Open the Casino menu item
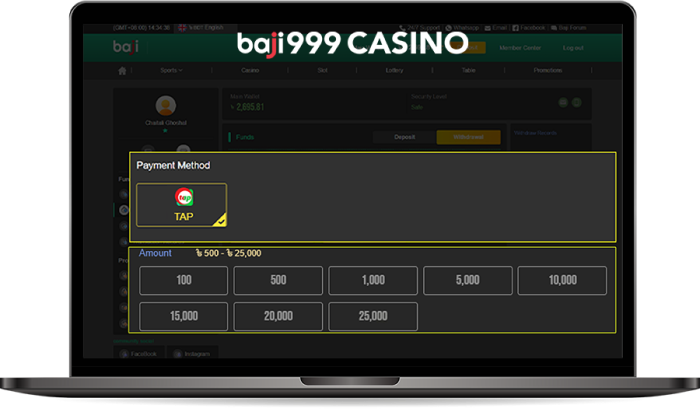Image resolution: width=700 pixels, height=409 pixels. point(250,71)
